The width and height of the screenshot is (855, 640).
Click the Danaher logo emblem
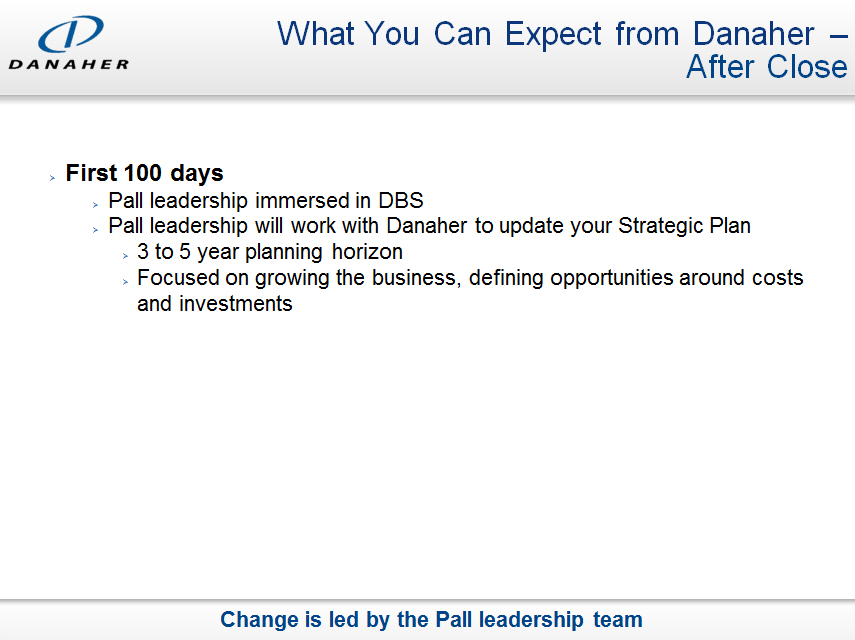(x=69, y=34)
